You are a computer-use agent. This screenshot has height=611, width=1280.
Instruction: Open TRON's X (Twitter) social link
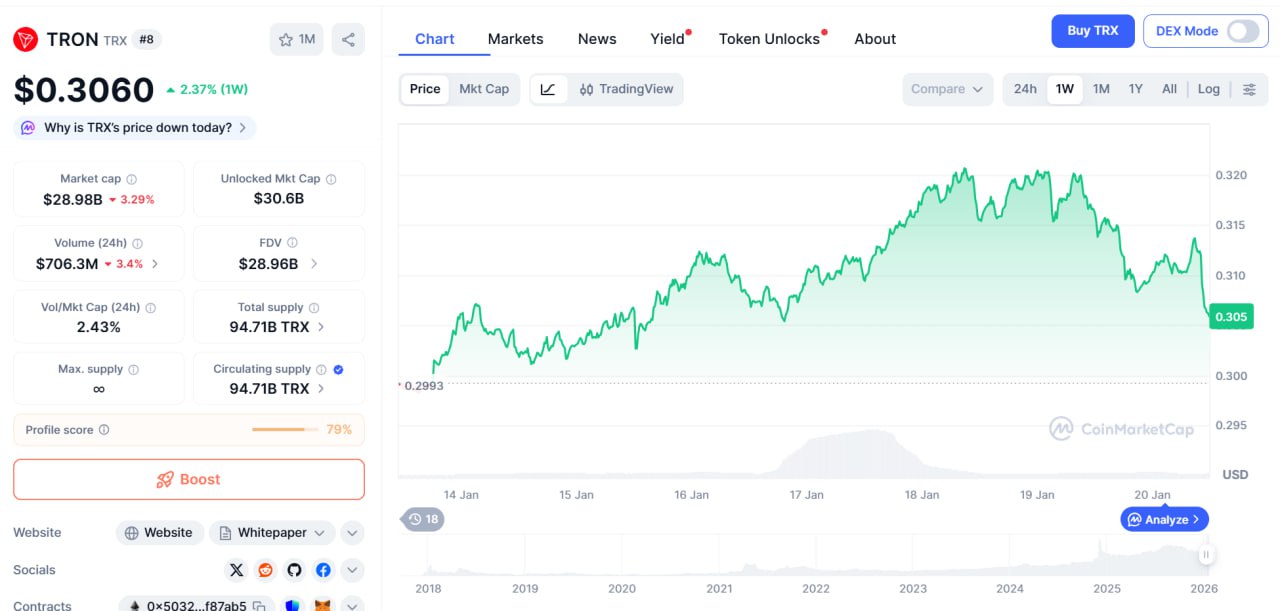point(236,570)
